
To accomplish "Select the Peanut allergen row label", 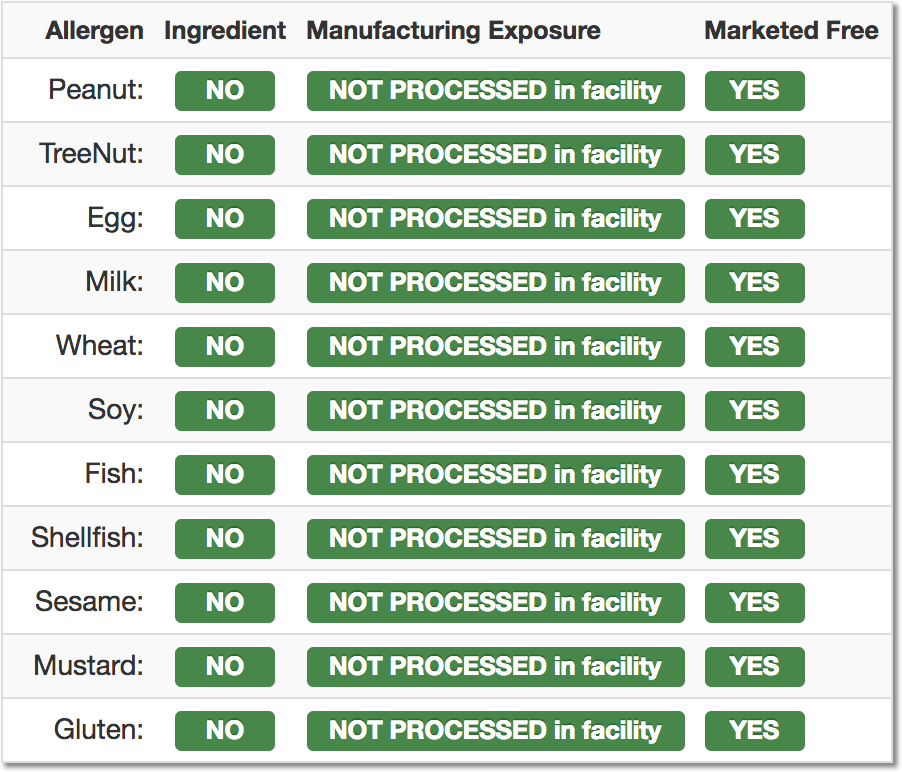I will [95, 90].
